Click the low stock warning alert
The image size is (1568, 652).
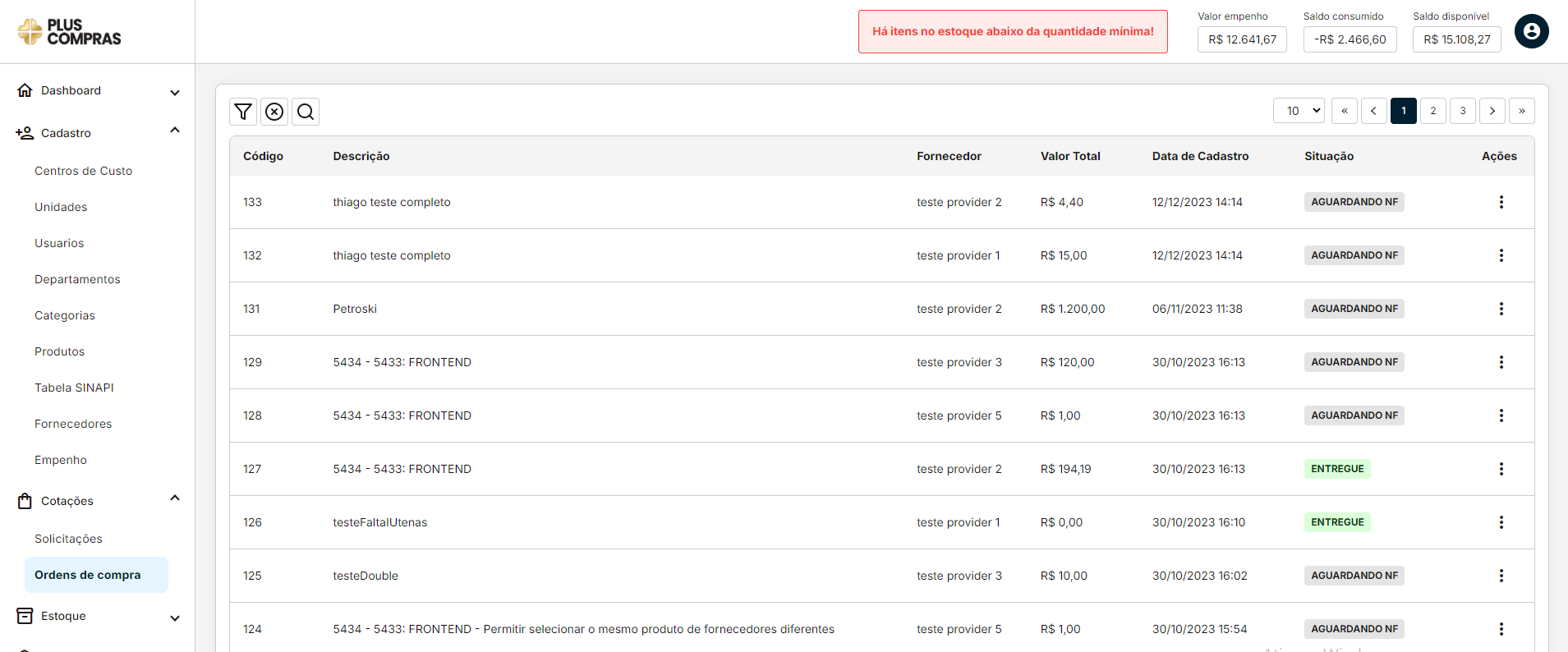(1013, 32)
